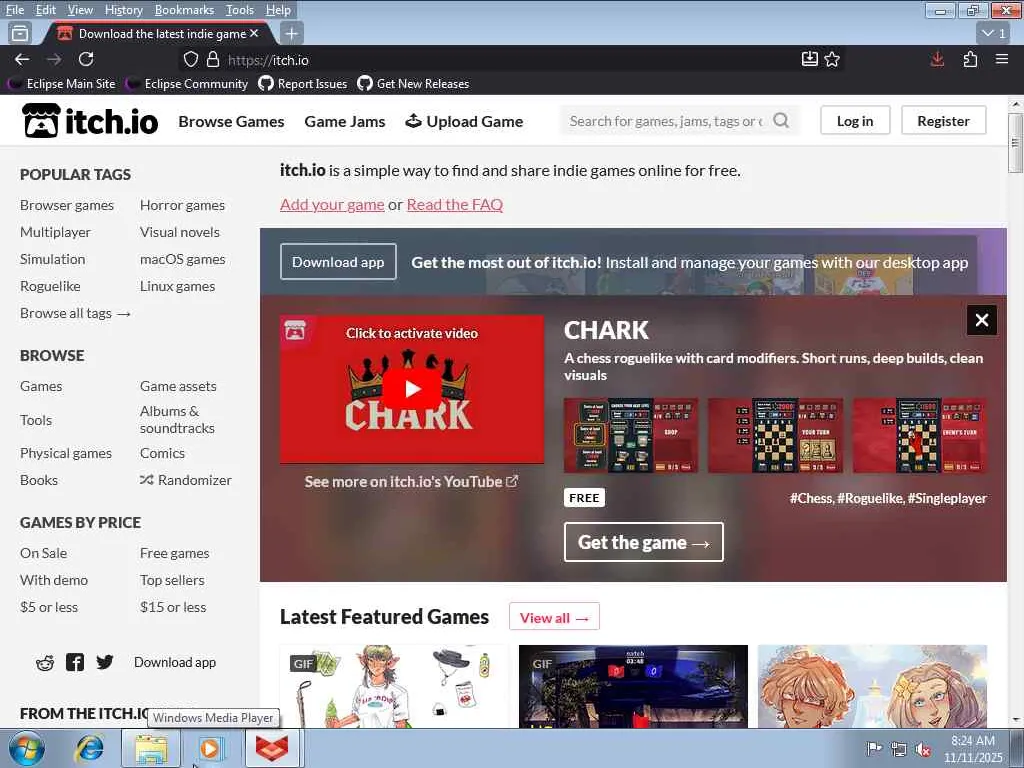Play the CHARK YouTube video
This screenshot has height=768, width=1024.
pos(411,389)
